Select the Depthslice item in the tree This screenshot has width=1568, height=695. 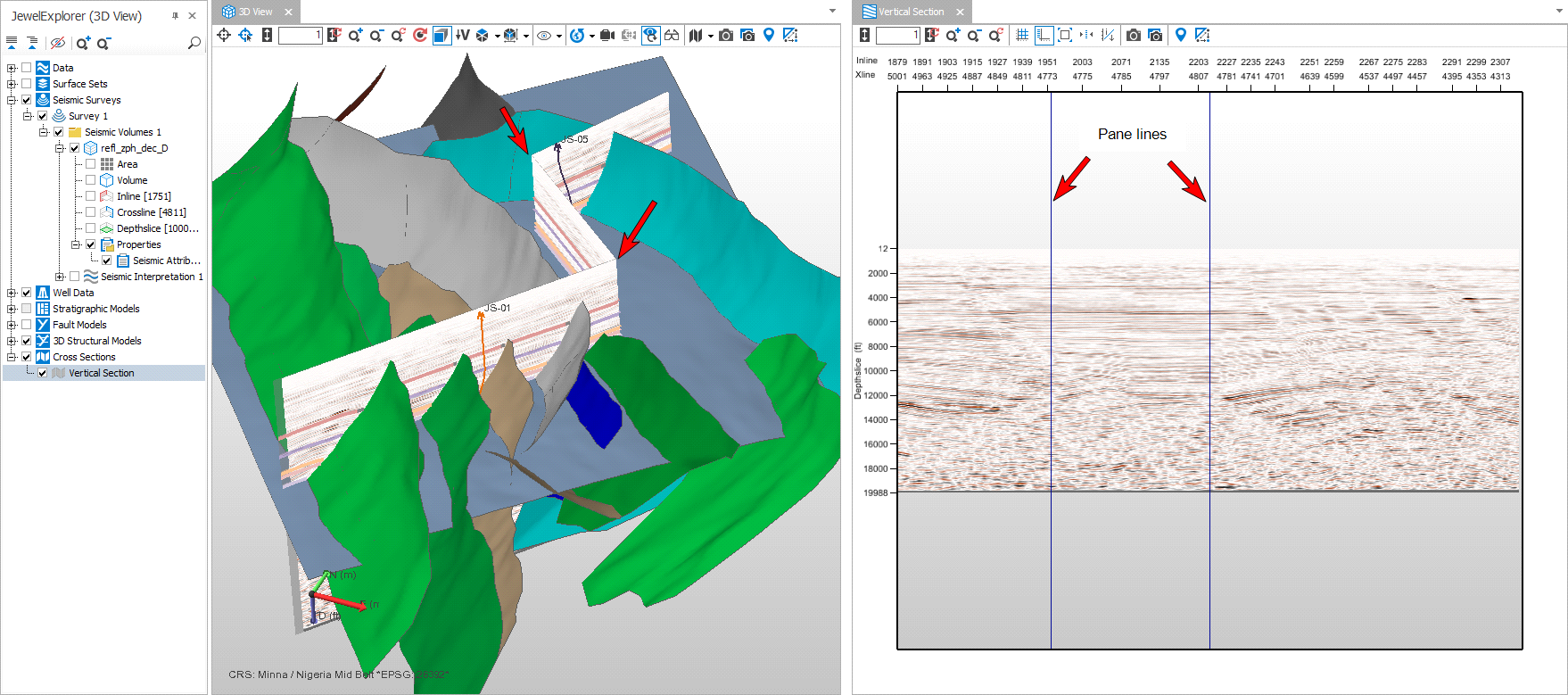pos(157,228)
